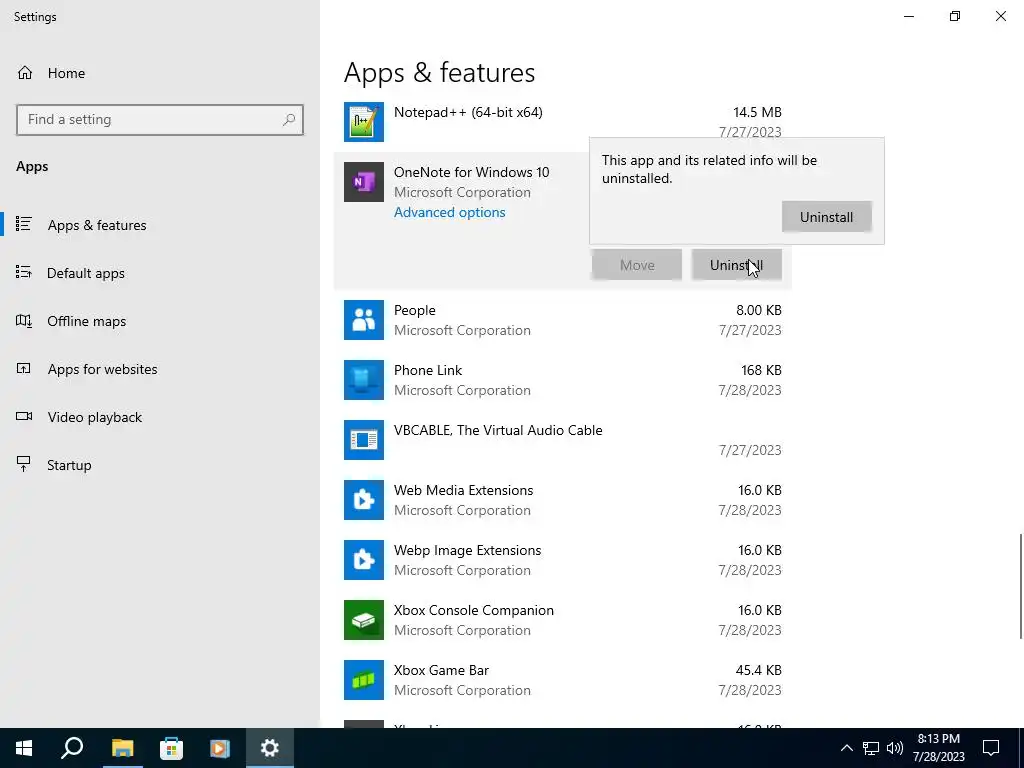The height and width of the screenshot is (768, 1024).
Task: Click the 168 KB size value
Action: click(x=761, y=370)
